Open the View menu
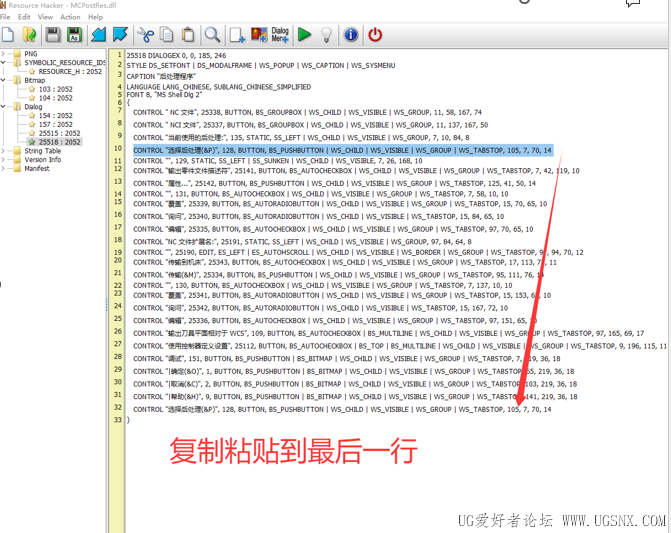The height and width of the screenshot is (533, 671). click(x=45, y=17)
